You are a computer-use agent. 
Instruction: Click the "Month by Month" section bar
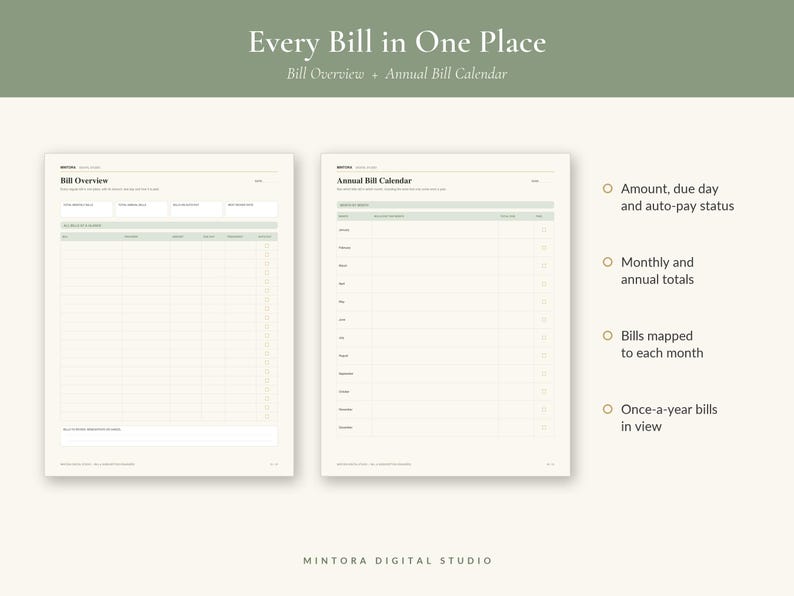pyautogui.click(x=446, y=205)
